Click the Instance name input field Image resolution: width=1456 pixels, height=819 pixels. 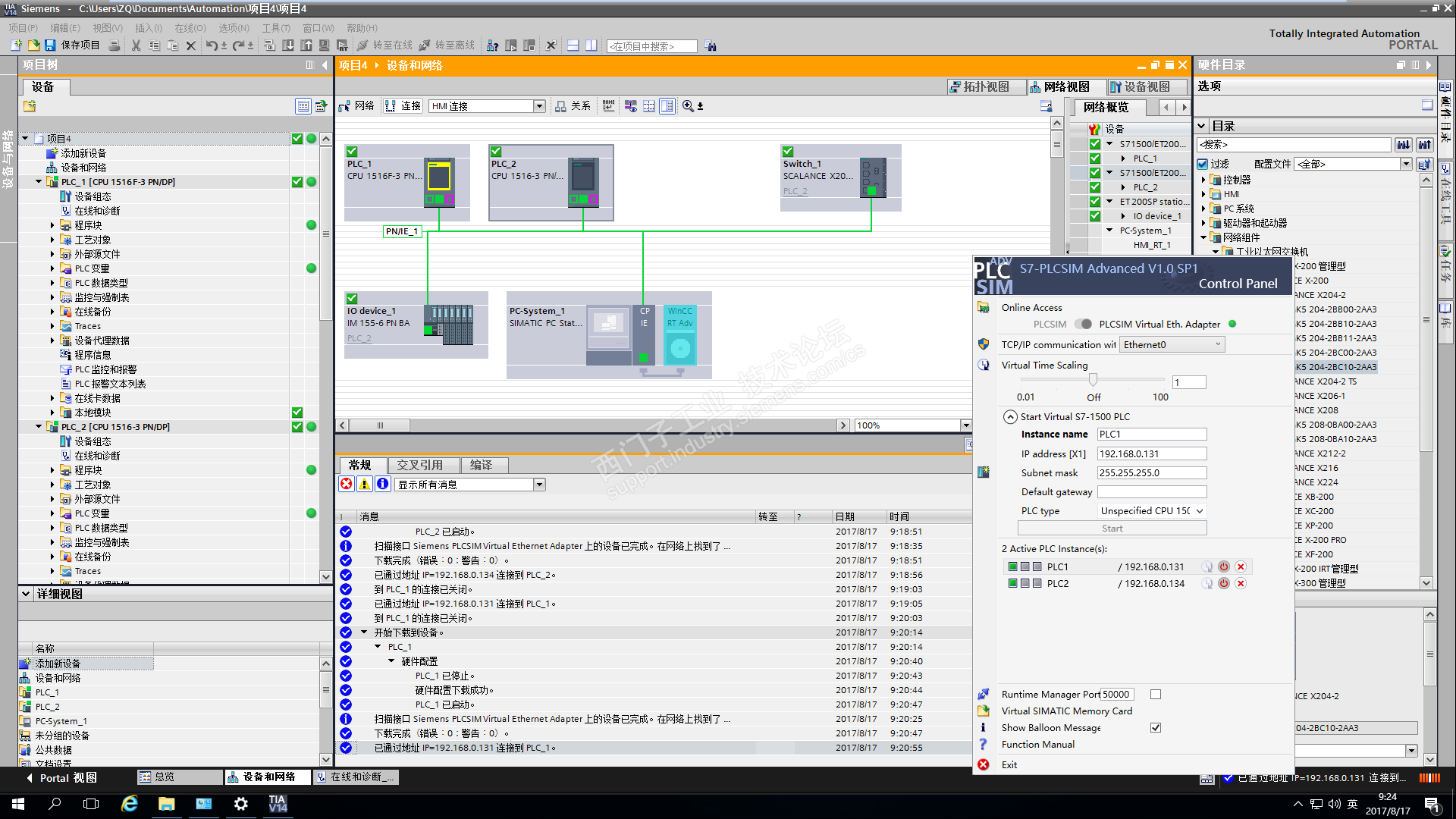[x=1151, y=435]
